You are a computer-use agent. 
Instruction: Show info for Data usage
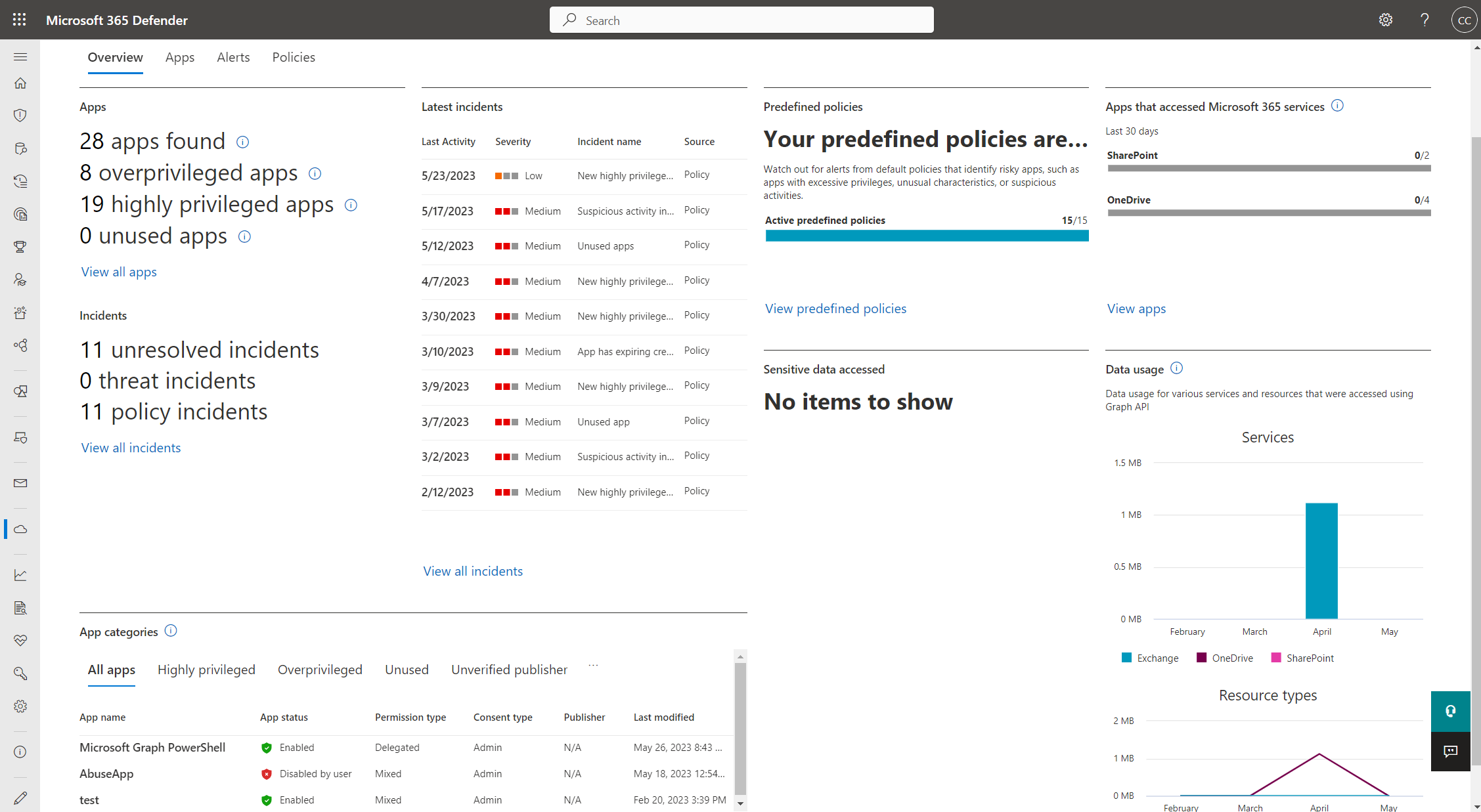tap(1176, 368)
